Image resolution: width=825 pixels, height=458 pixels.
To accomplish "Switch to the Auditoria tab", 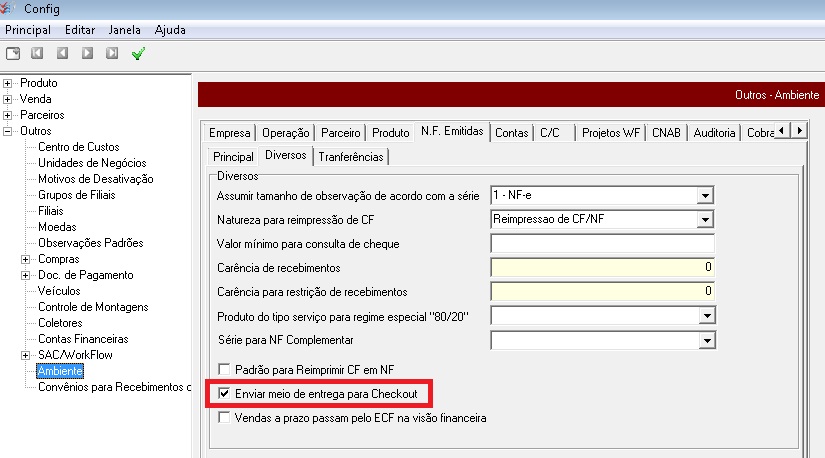I will [714, 132].
